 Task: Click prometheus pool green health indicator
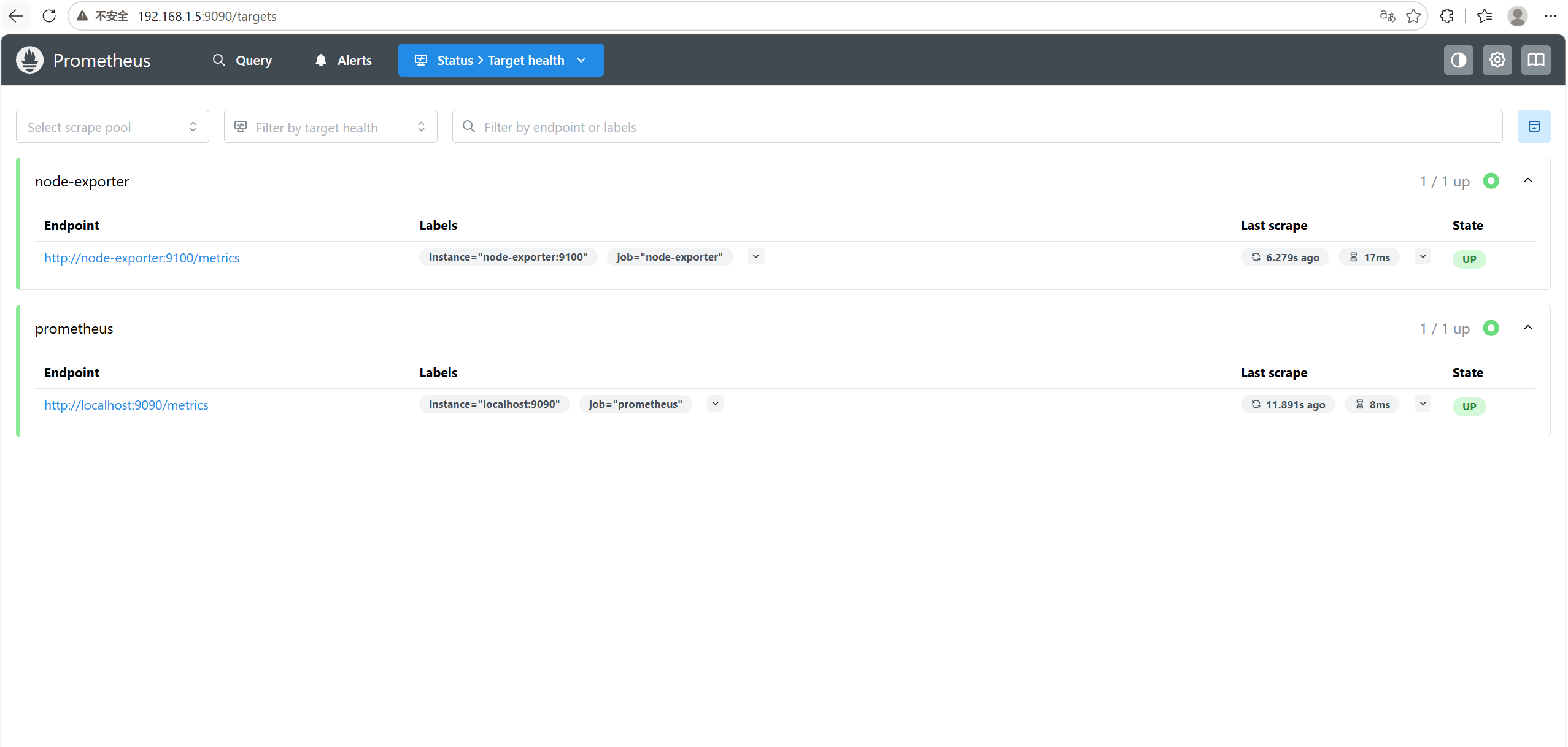pos(1491,328)
